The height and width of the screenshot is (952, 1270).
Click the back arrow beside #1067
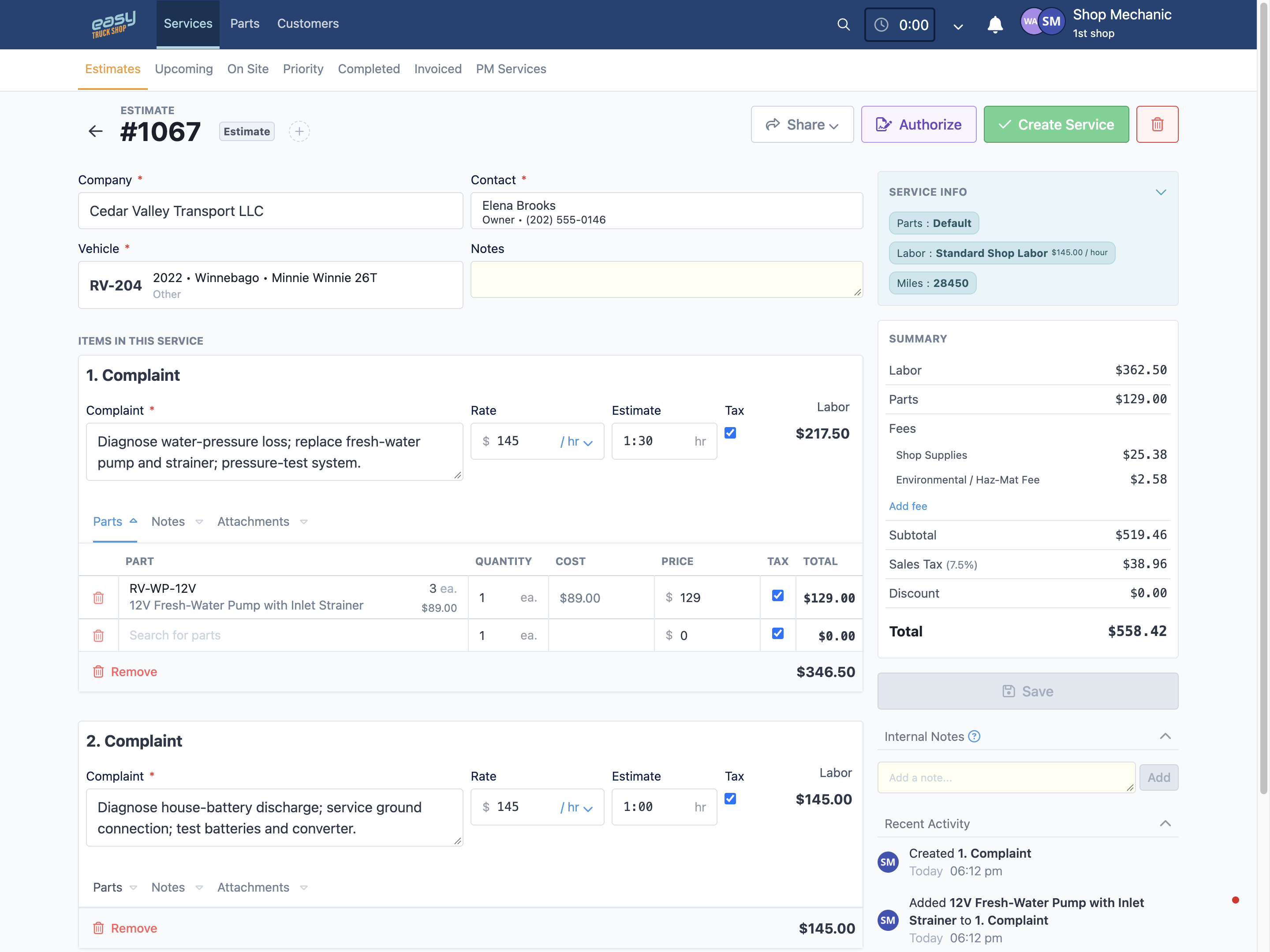tap(95, 131)
